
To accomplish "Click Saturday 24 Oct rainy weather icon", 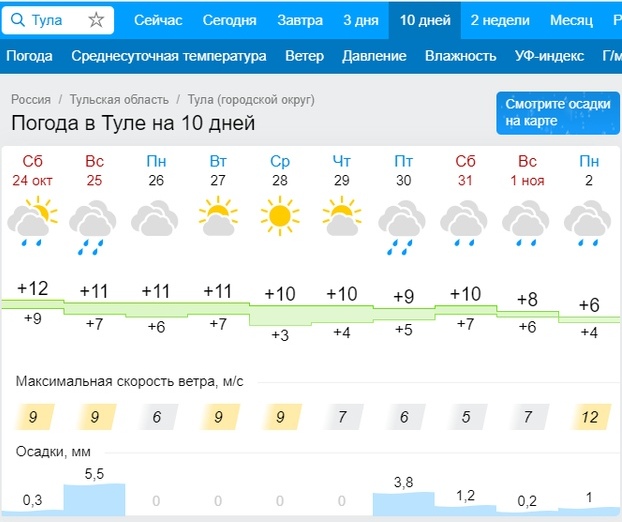I will point(32,221).
